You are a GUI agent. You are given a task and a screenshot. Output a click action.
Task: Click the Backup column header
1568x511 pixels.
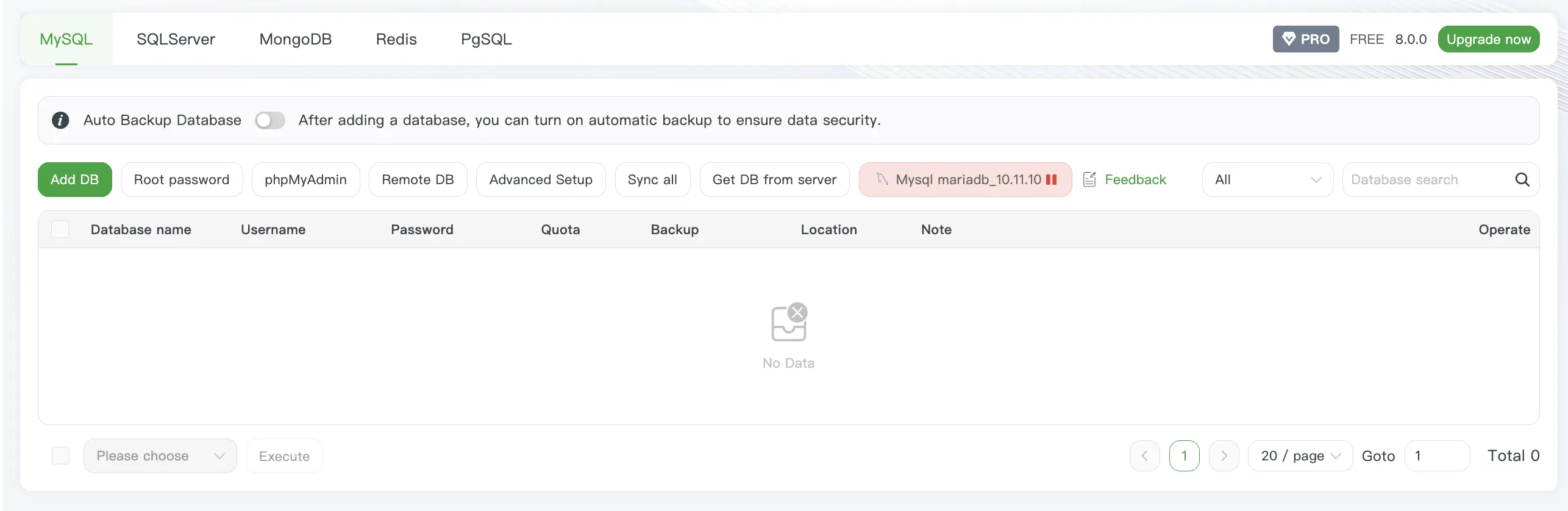point(674,229)
